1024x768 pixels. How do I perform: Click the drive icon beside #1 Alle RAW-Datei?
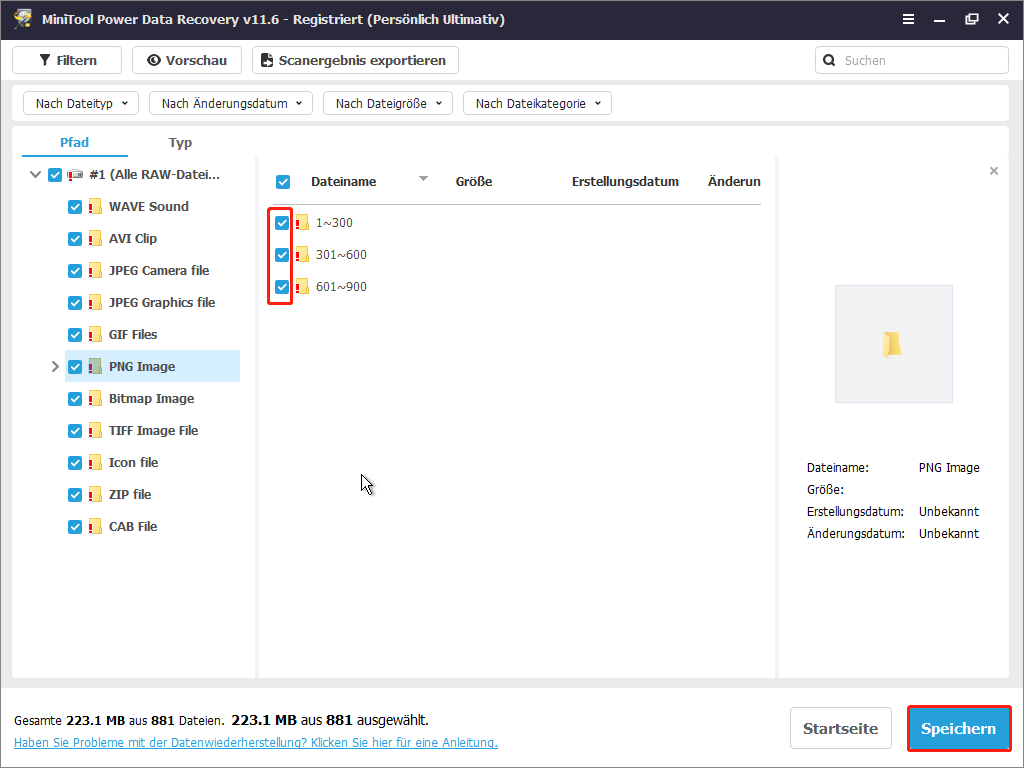tap(75, 174)
